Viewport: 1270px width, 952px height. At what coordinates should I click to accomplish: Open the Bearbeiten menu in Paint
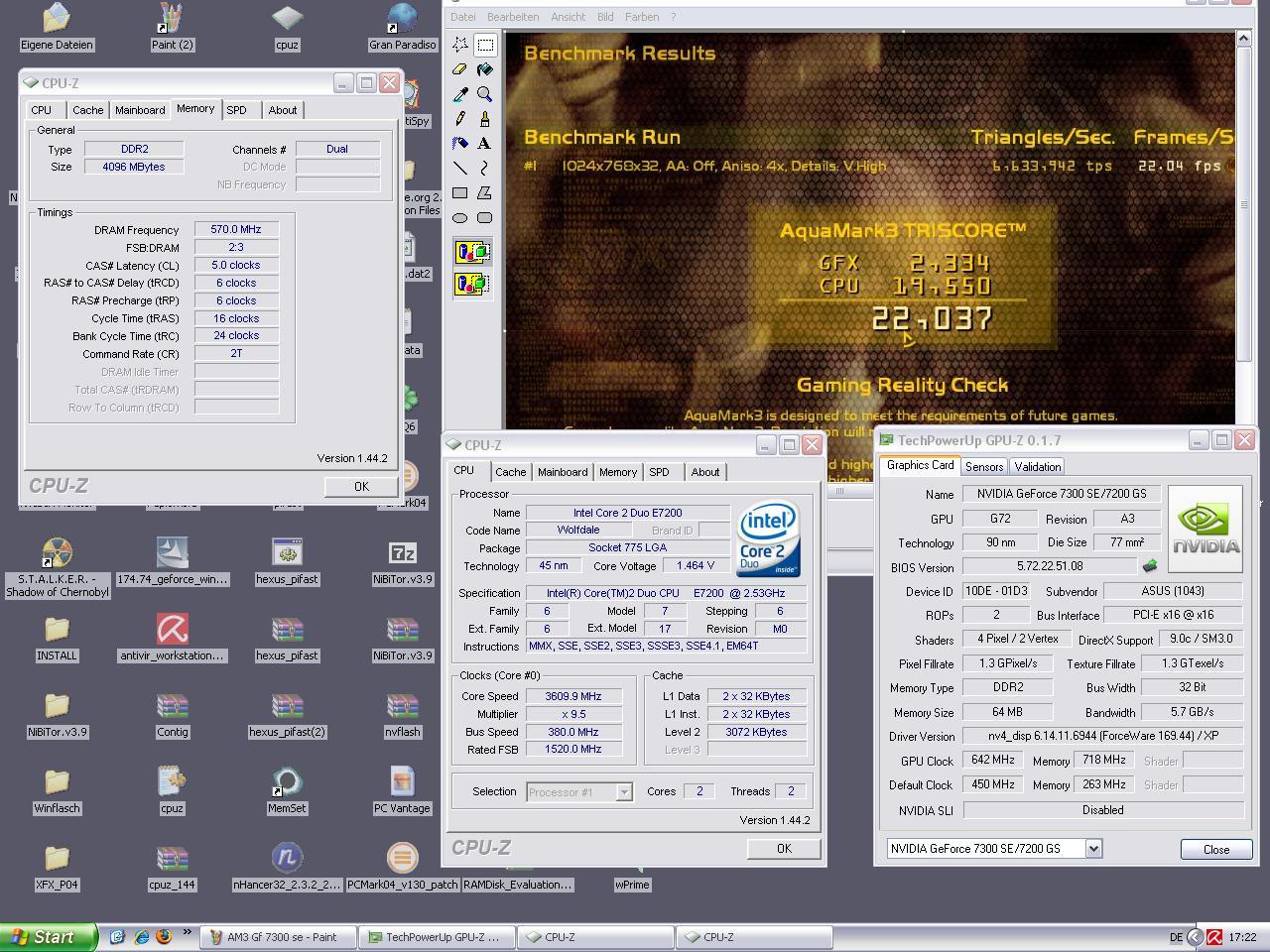513,17
